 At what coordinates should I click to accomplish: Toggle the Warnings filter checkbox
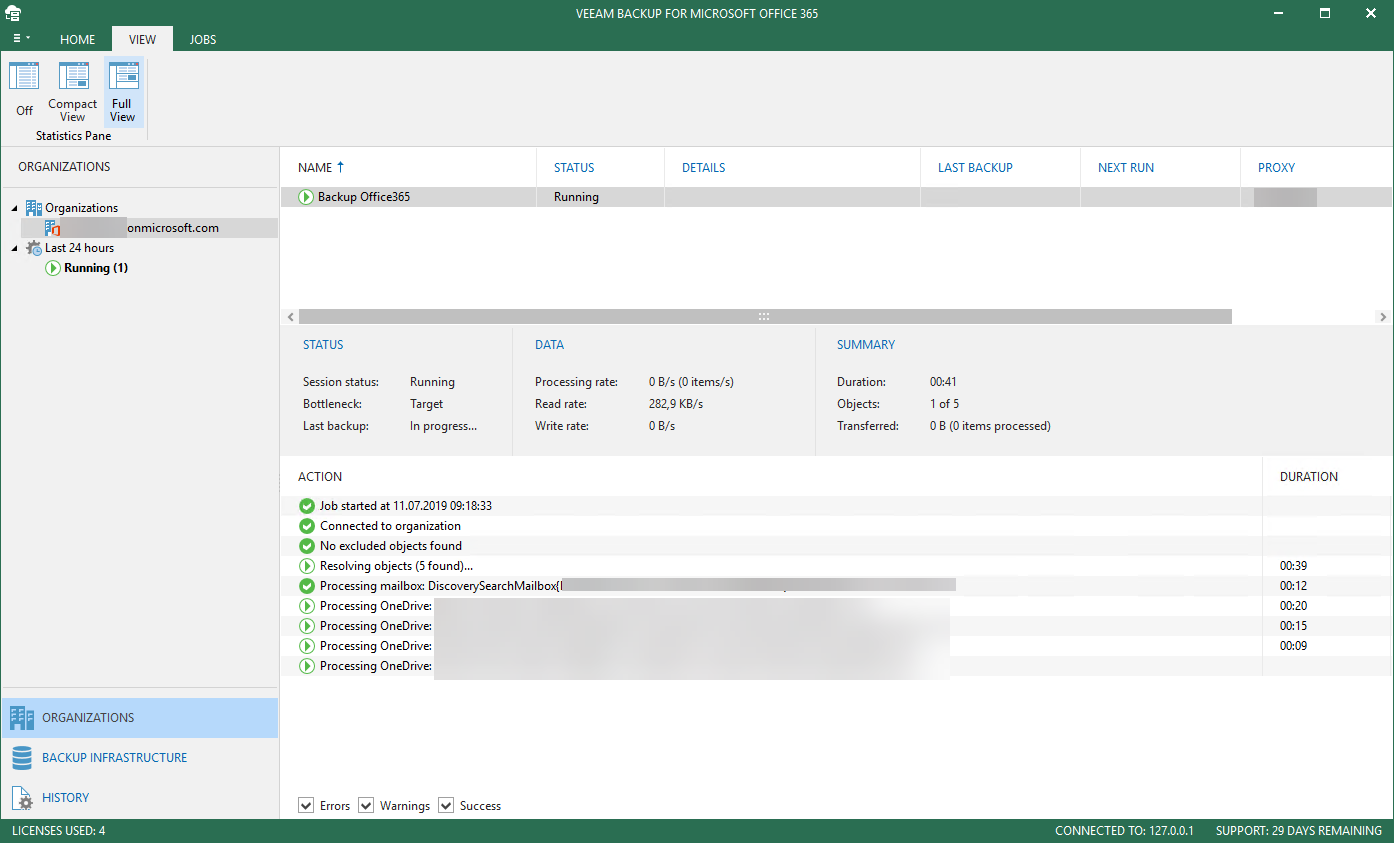click(x=366, y=805)
